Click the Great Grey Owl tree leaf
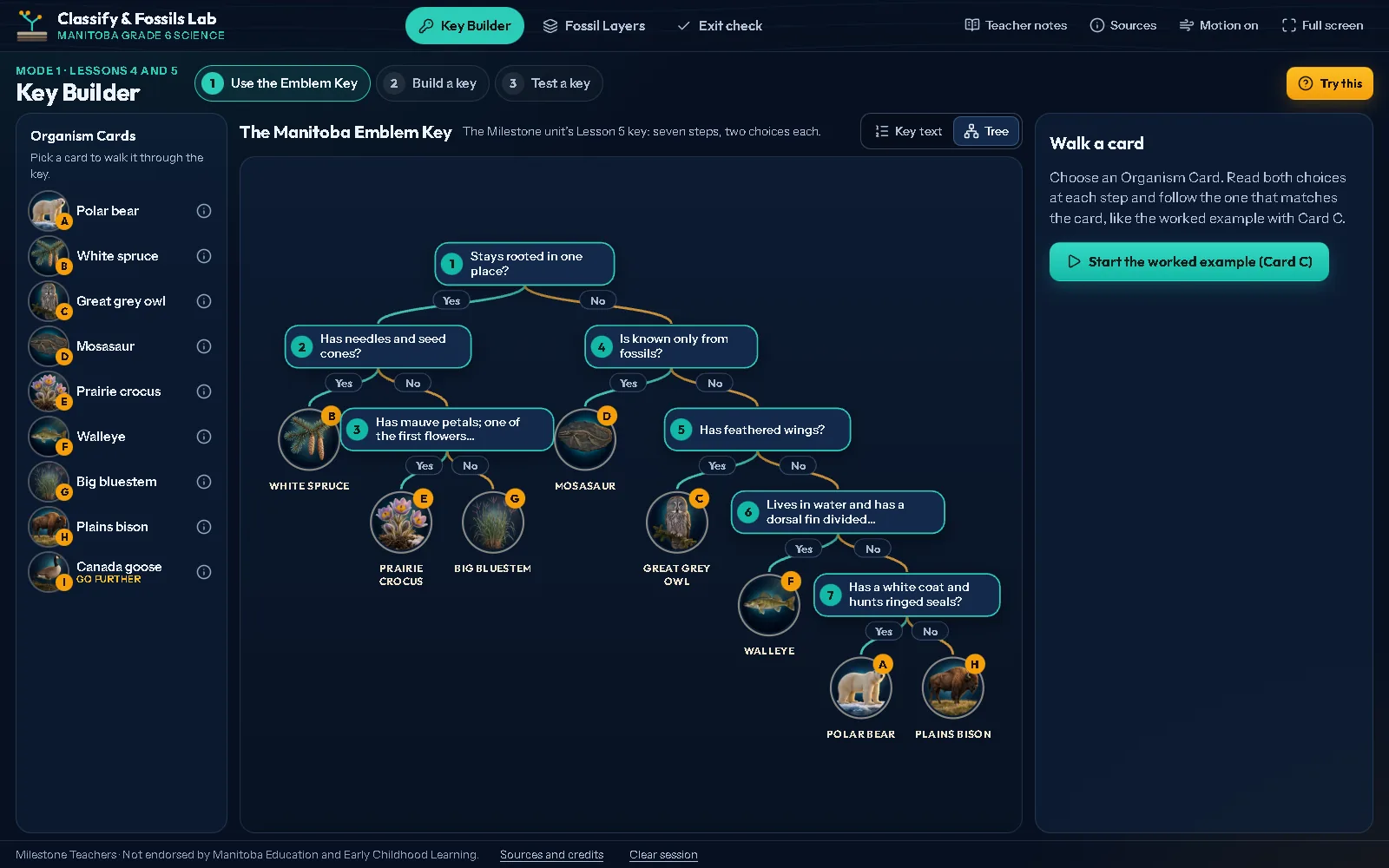Screen dimensions: 1389x868 point(677,522)
